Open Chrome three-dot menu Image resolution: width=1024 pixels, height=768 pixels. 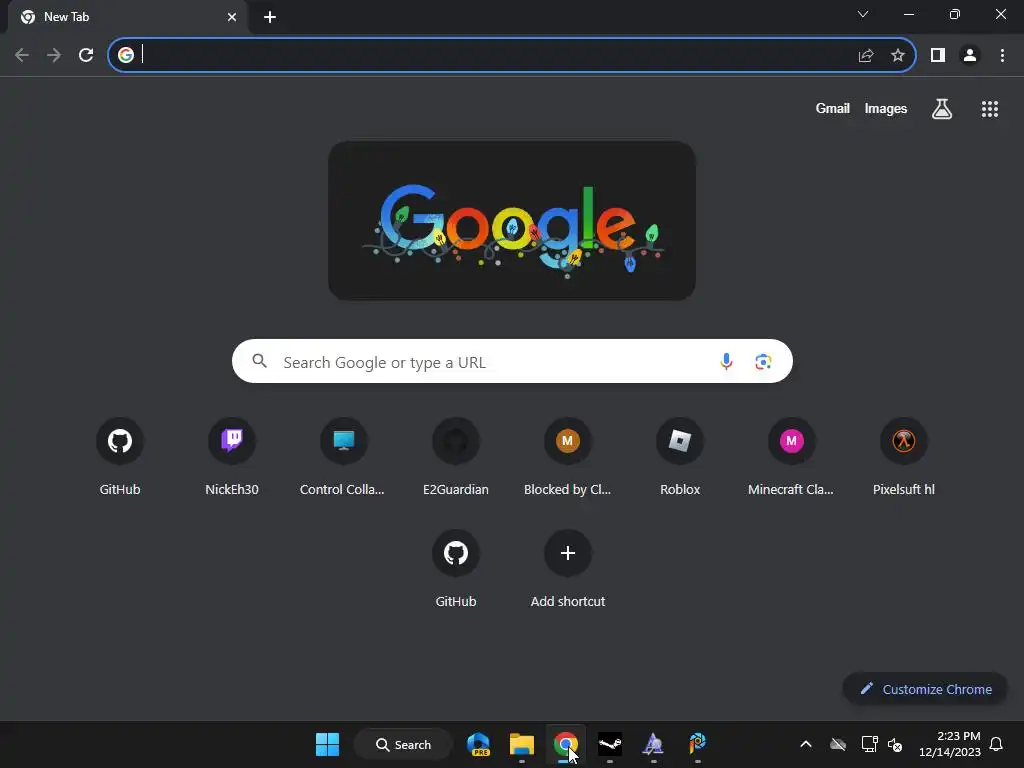(1002, 55)
